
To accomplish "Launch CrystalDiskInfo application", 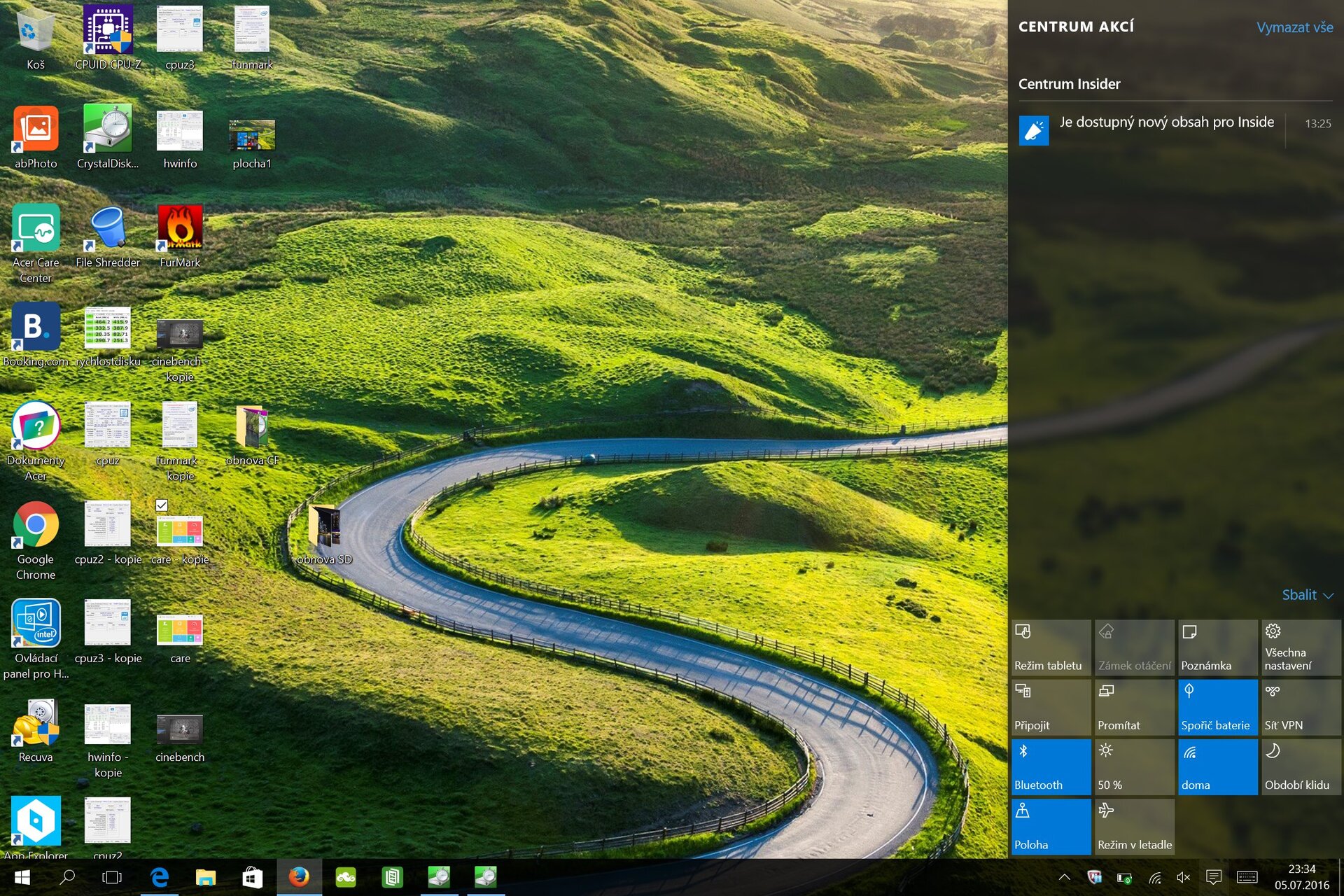I will click(x=107, y=130).
